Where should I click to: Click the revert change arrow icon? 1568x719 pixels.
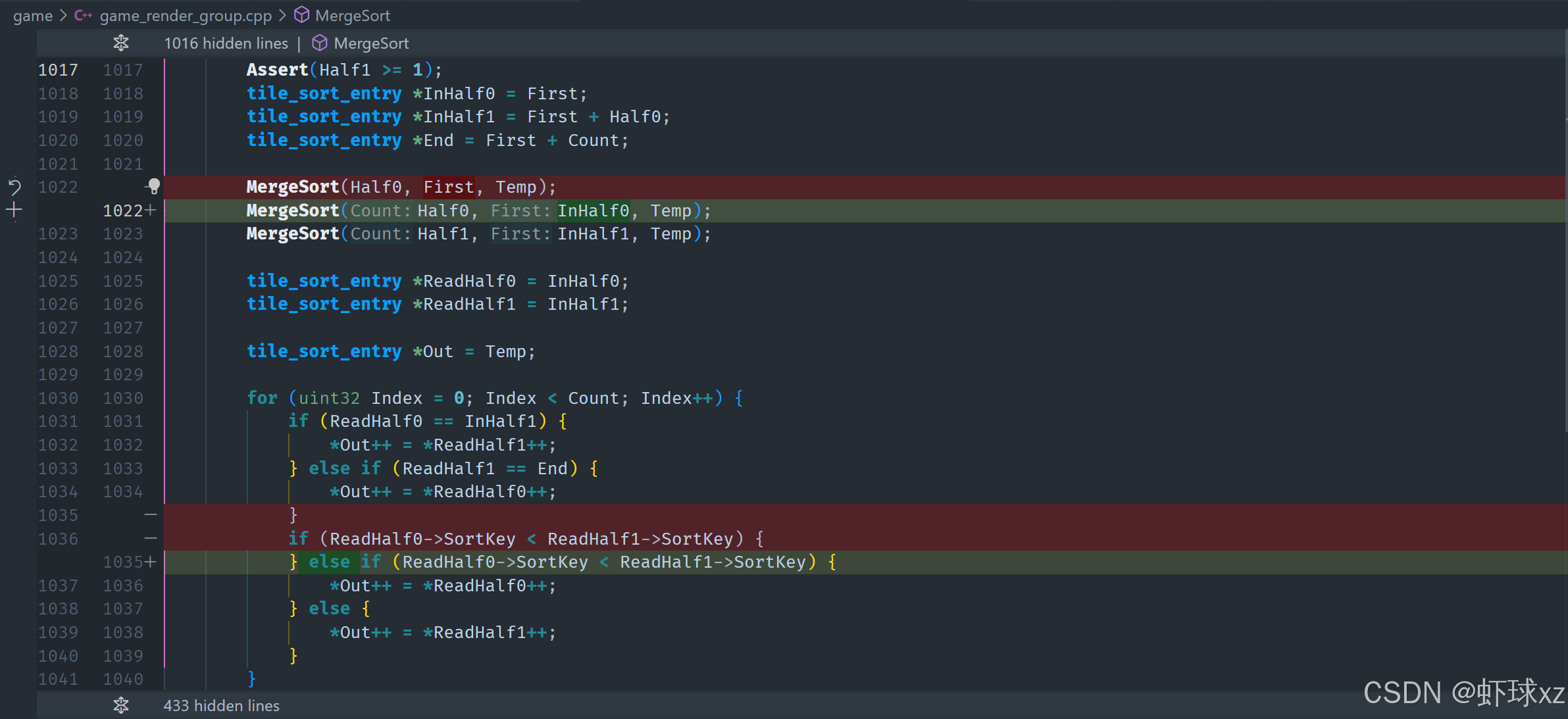(14, 187)
